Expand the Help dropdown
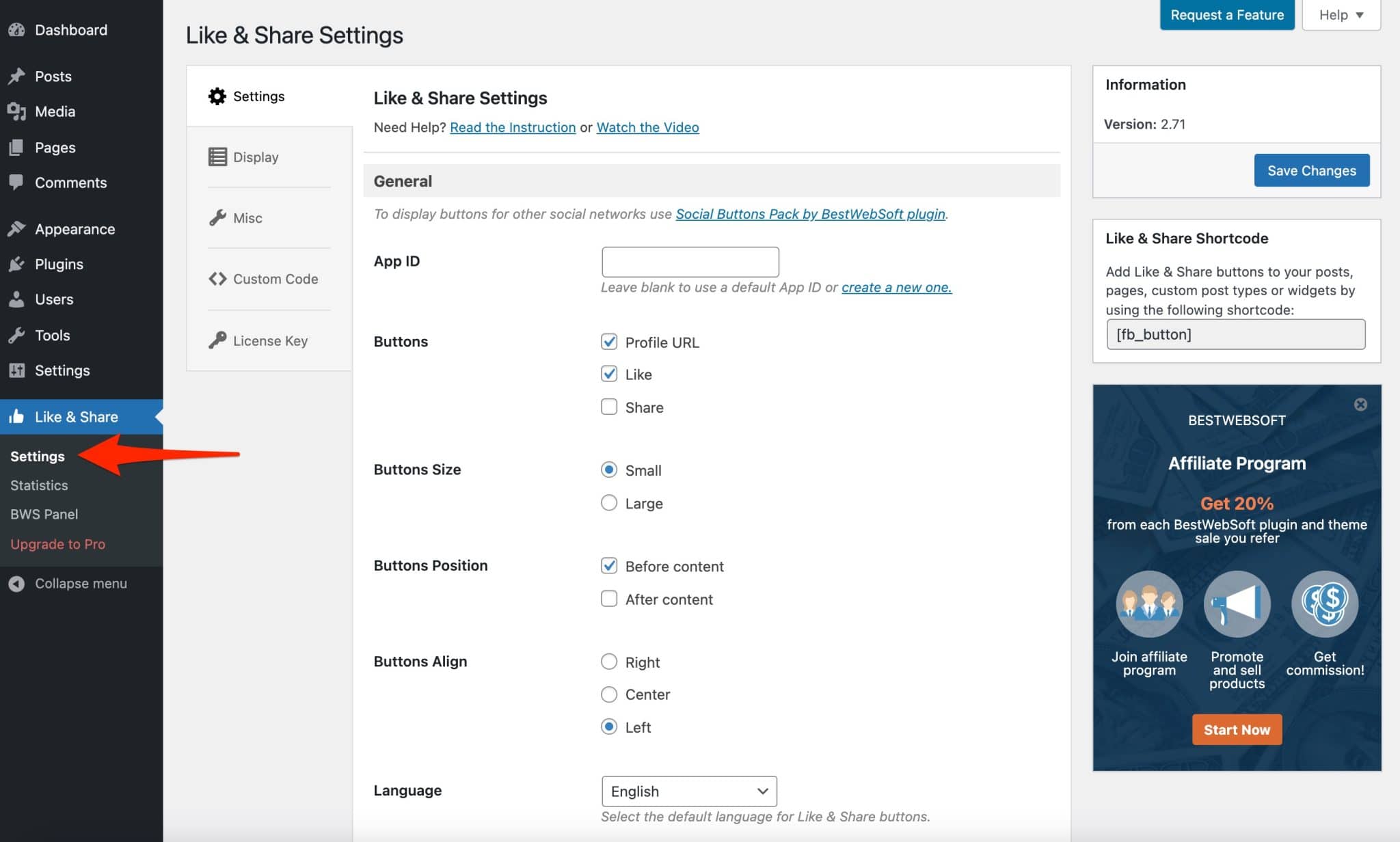Image resolution: width=1400 pixels, height=842 pixels. (x=1341, y=15)
